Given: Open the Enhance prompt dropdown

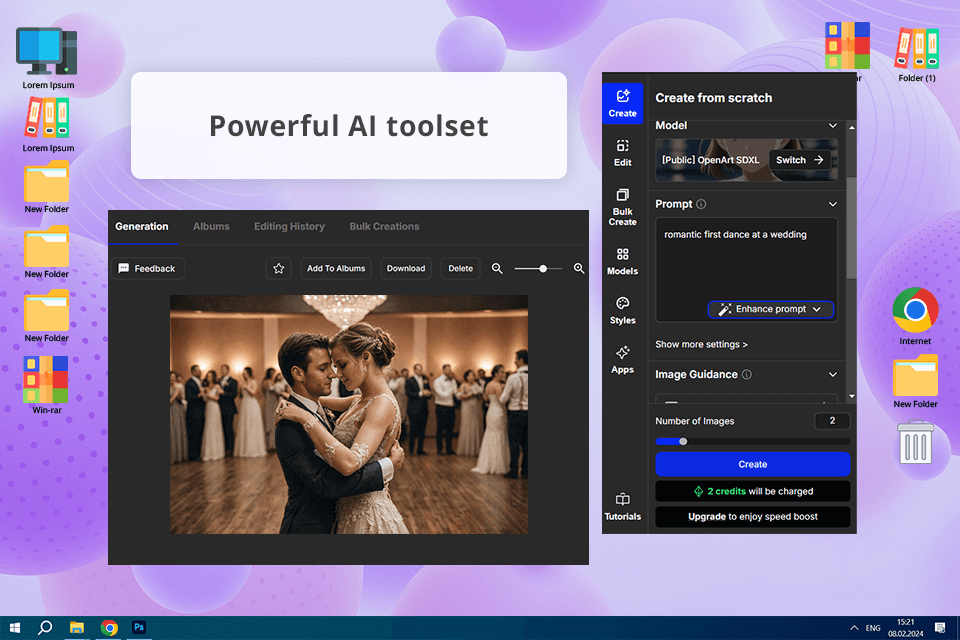Looking at the screenshot, I should click(x=770, y=309).
